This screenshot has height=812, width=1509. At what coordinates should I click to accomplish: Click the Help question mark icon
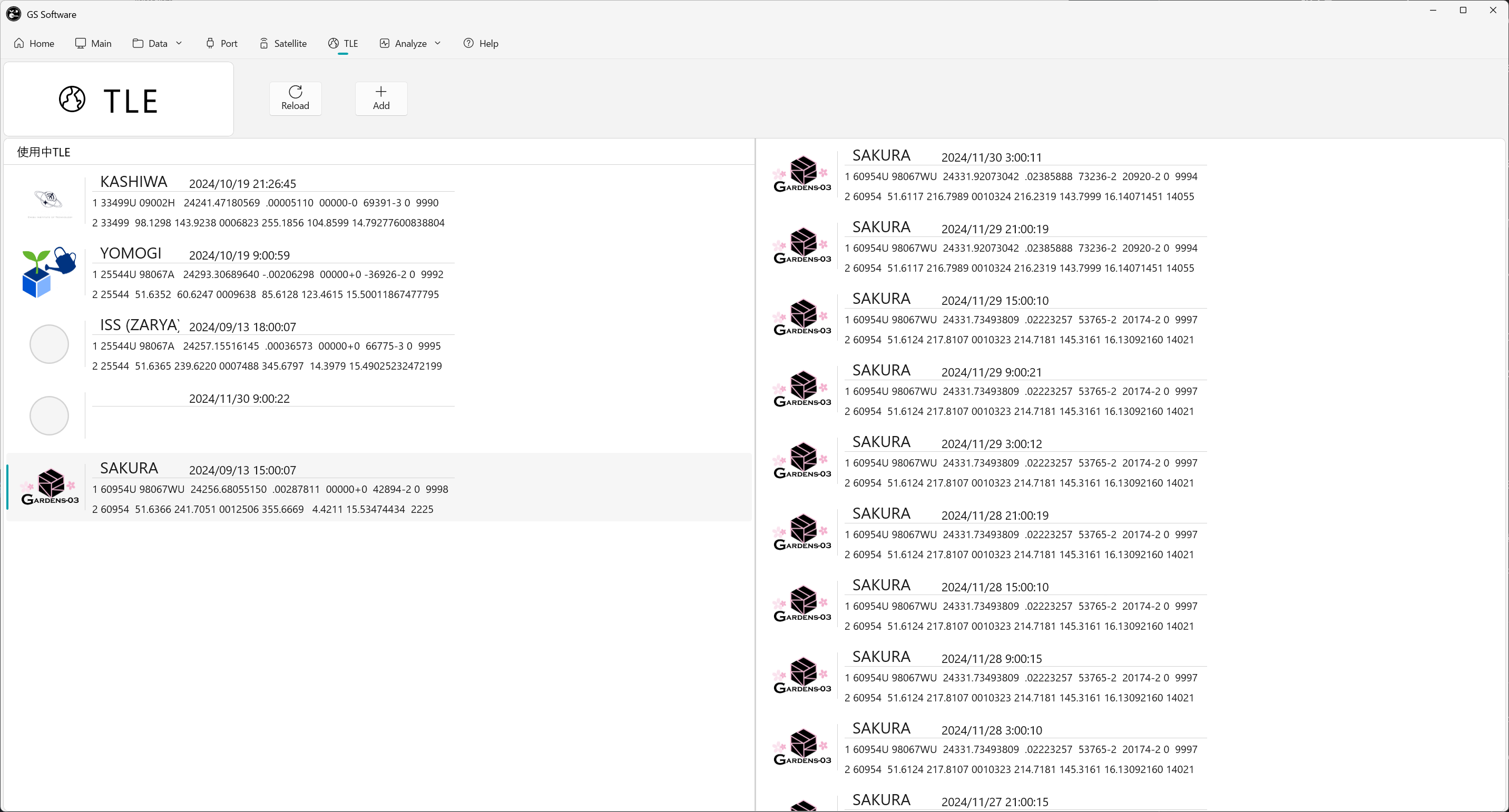(468, 43)
